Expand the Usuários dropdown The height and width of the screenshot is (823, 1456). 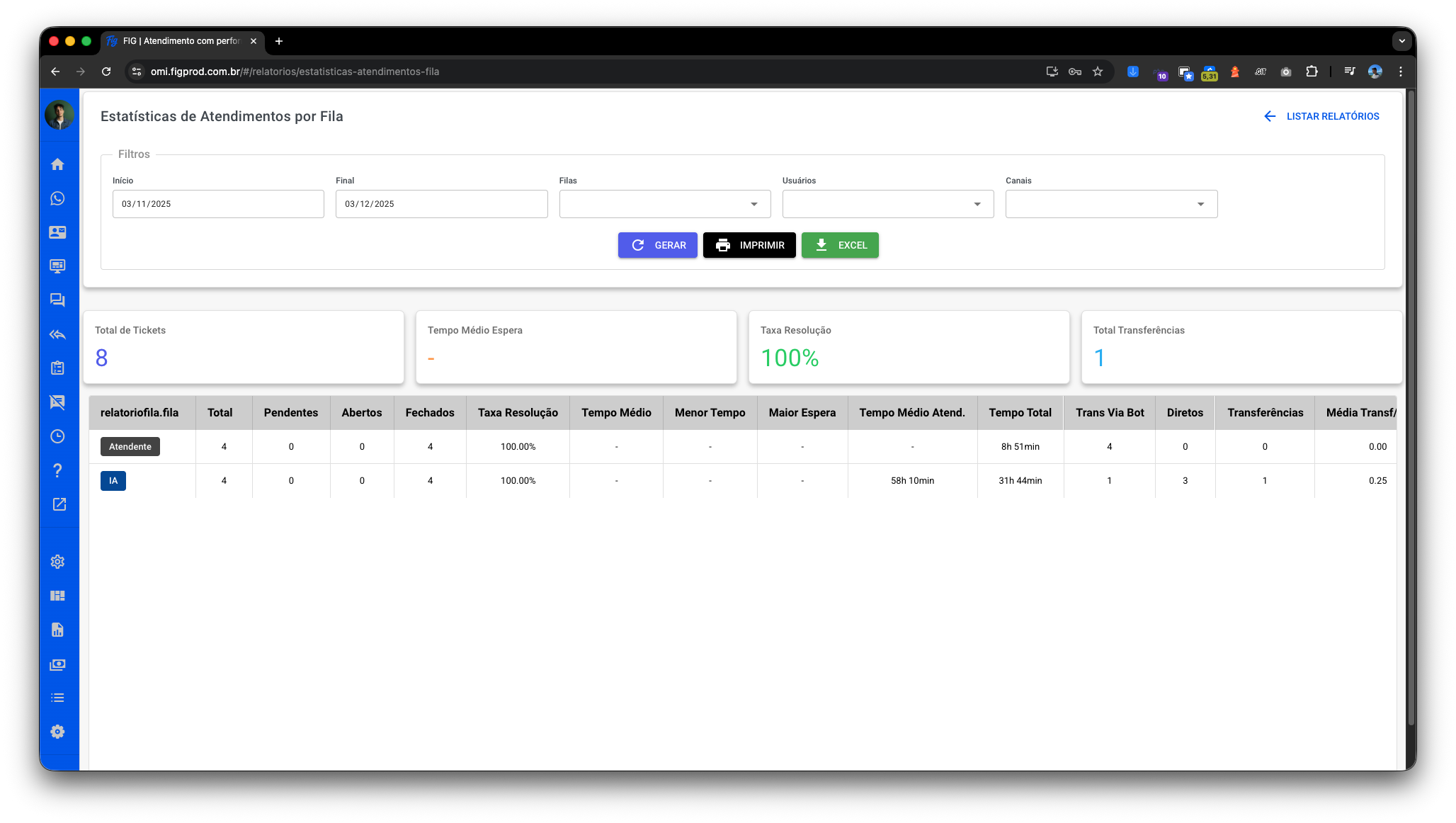(887, 204)
